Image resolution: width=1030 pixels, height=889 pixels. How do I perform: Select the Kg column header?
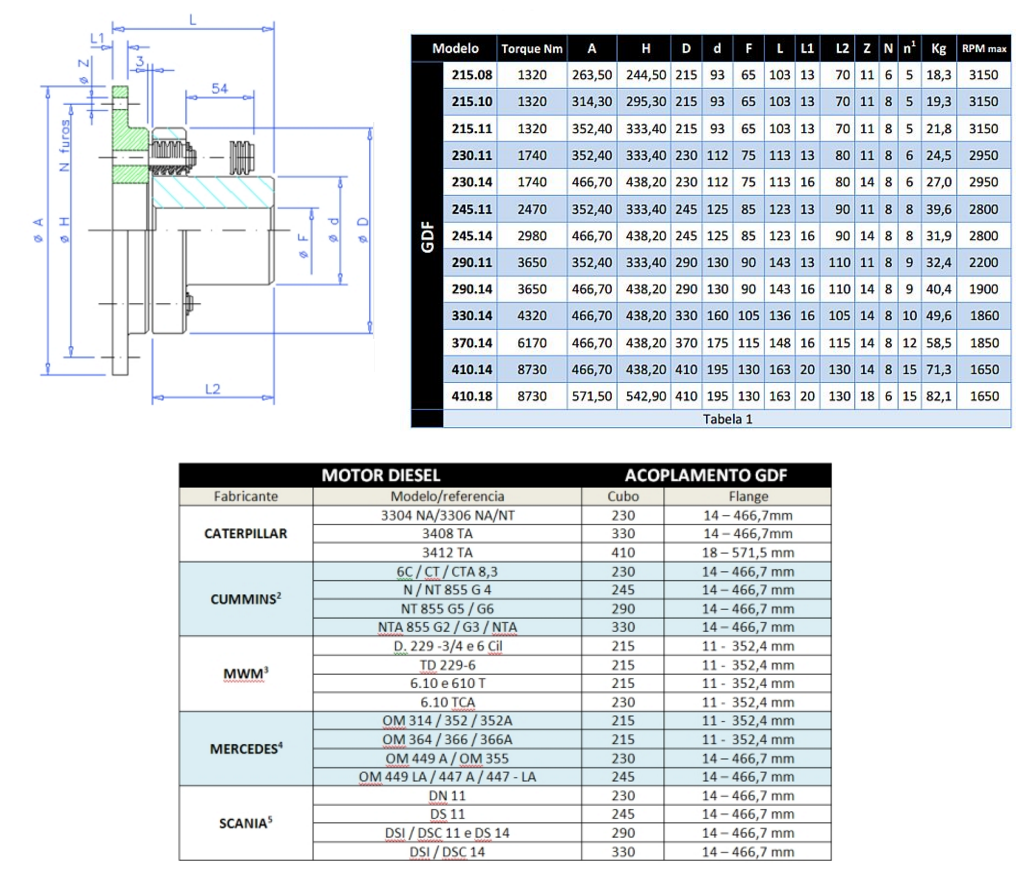coord(937,49)
